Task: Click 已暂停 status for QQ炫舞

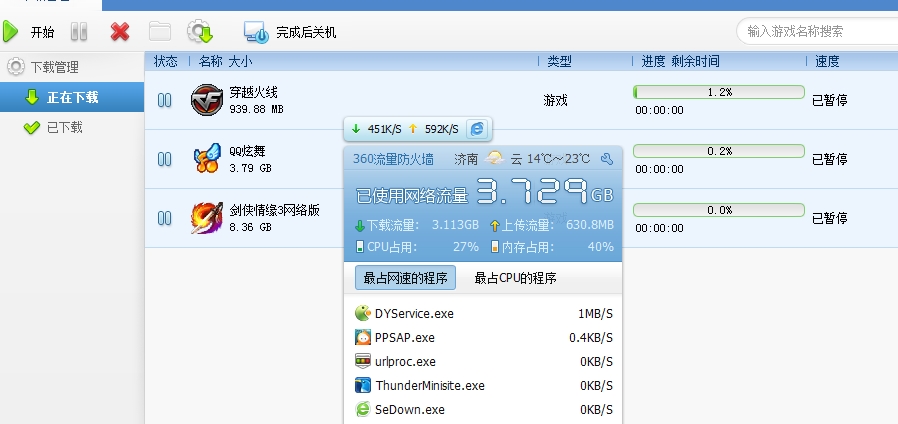Action: [x=829, y=159]
